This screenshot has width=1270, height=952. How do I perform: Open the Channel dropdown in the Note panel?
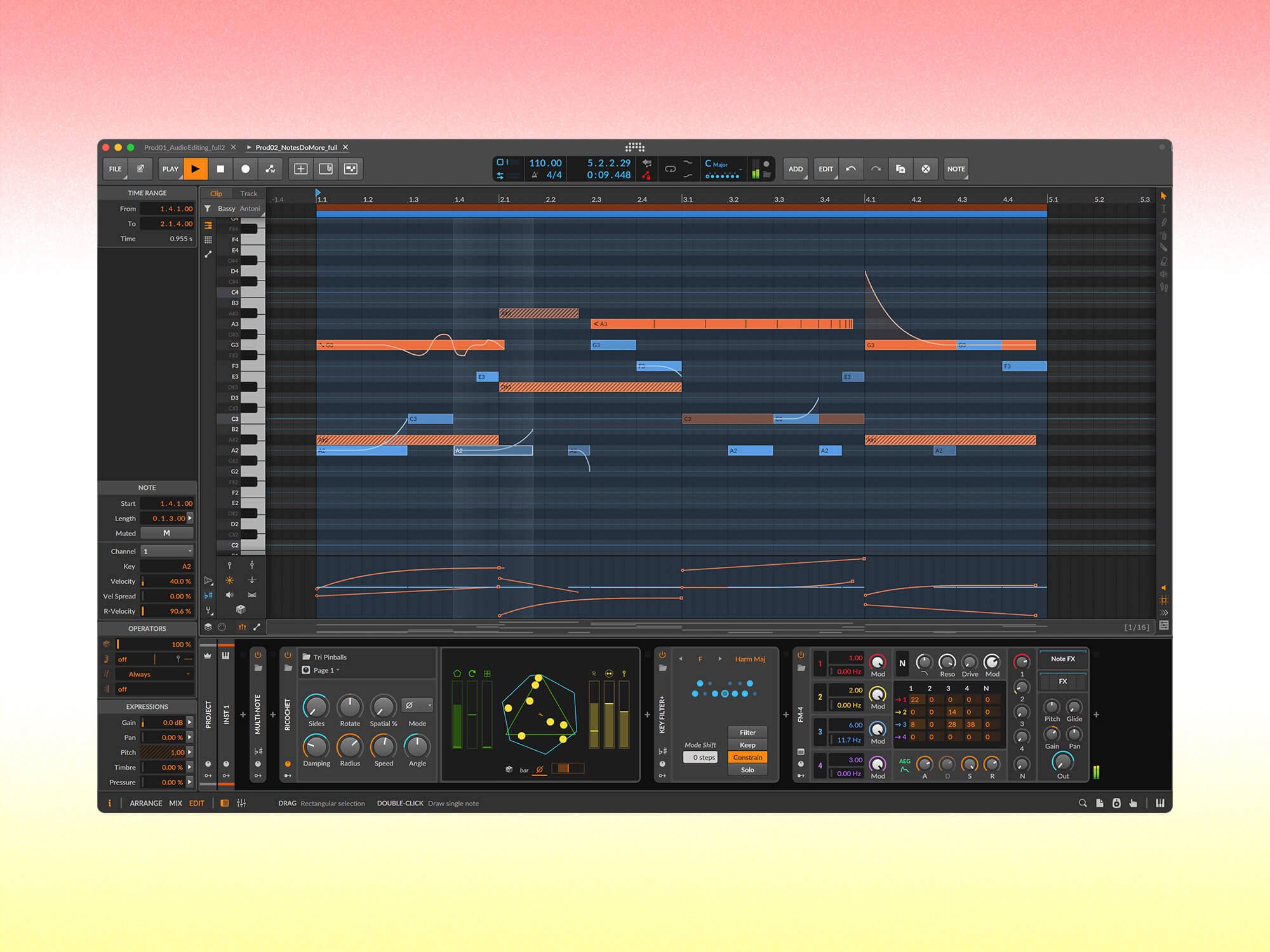tap(167, 551)
